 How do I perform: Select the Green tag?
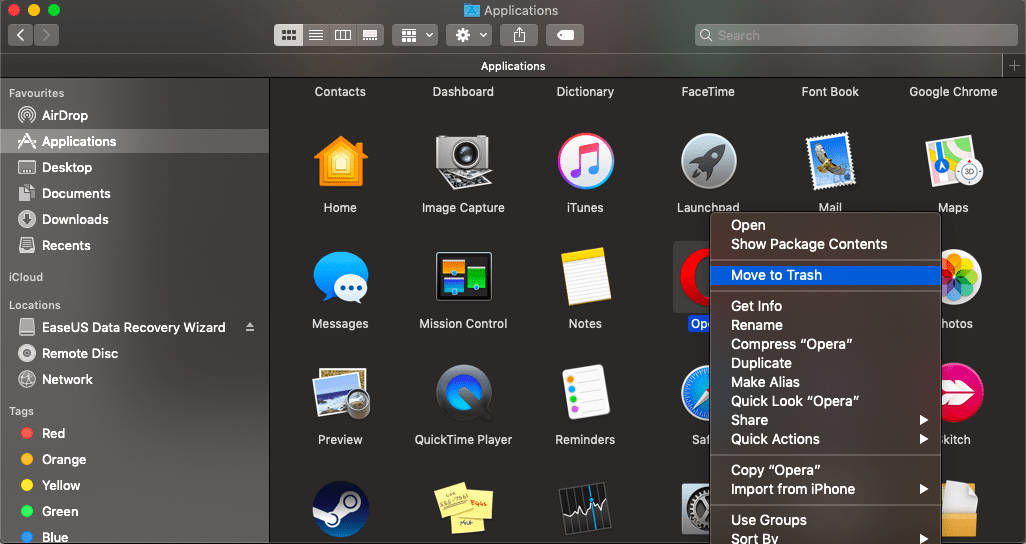click(x=134, y=511)
